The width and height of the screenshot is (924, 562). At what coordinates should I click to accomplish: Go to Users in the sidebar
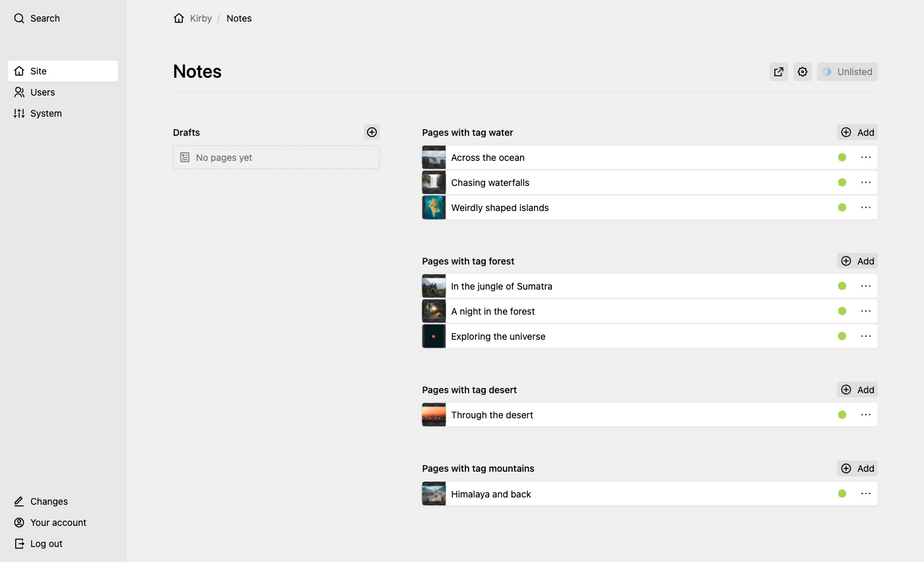tap(42, 92)
